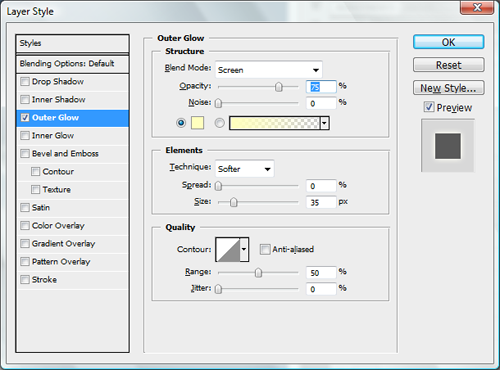500x370 pixels.
Task: Enable the Gradient Overlay checkbox
Action: coord(25,244)
